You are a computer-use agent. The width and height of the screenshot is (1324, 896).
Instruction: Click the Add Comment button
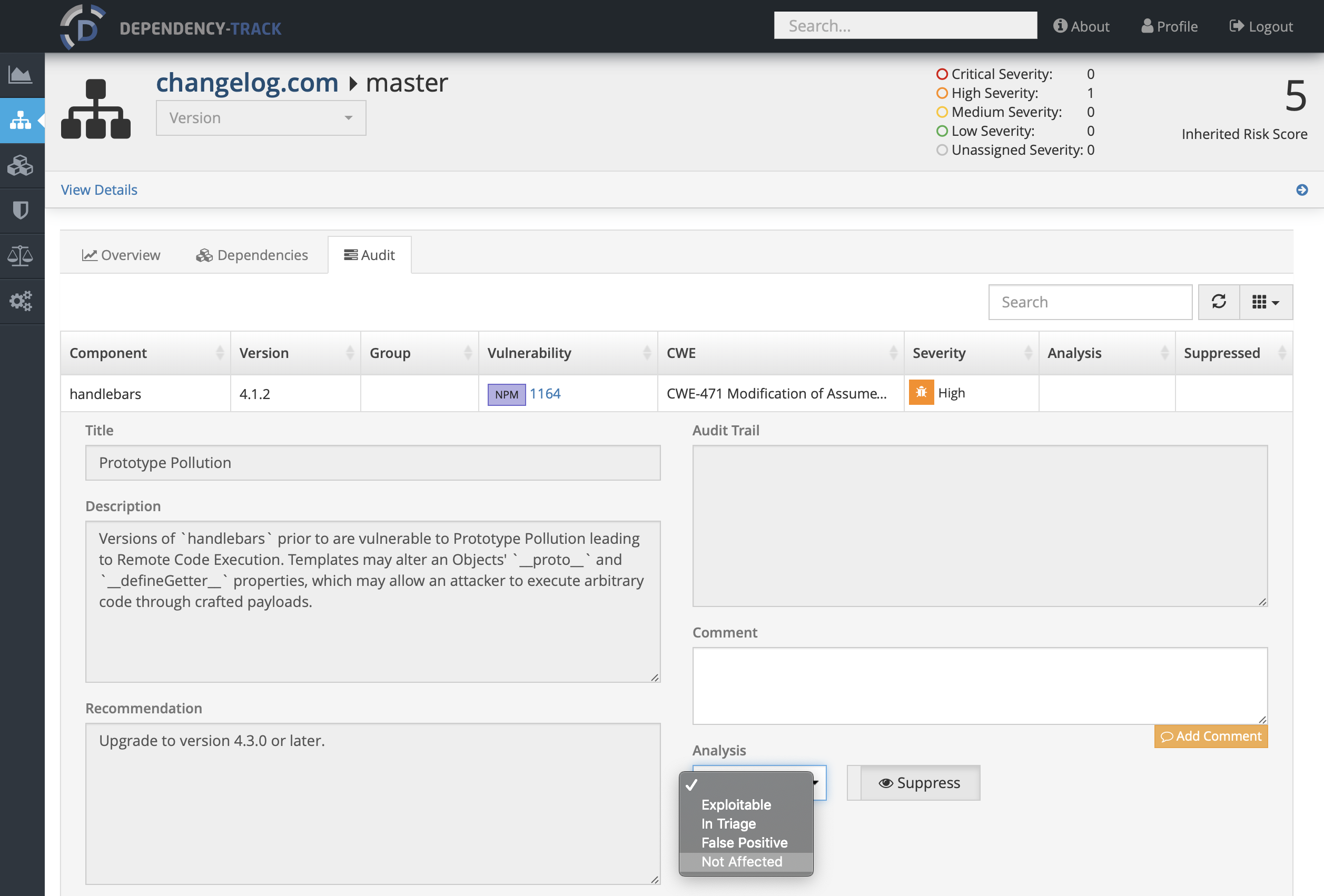coord(1211,735)
